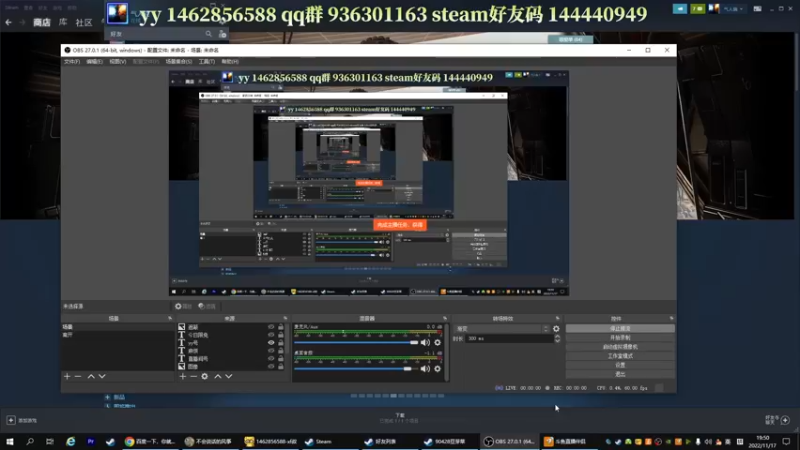Open Mic/Aux audio settings gear
This screenshot has height=450, width=800.
tap(437, 342)
